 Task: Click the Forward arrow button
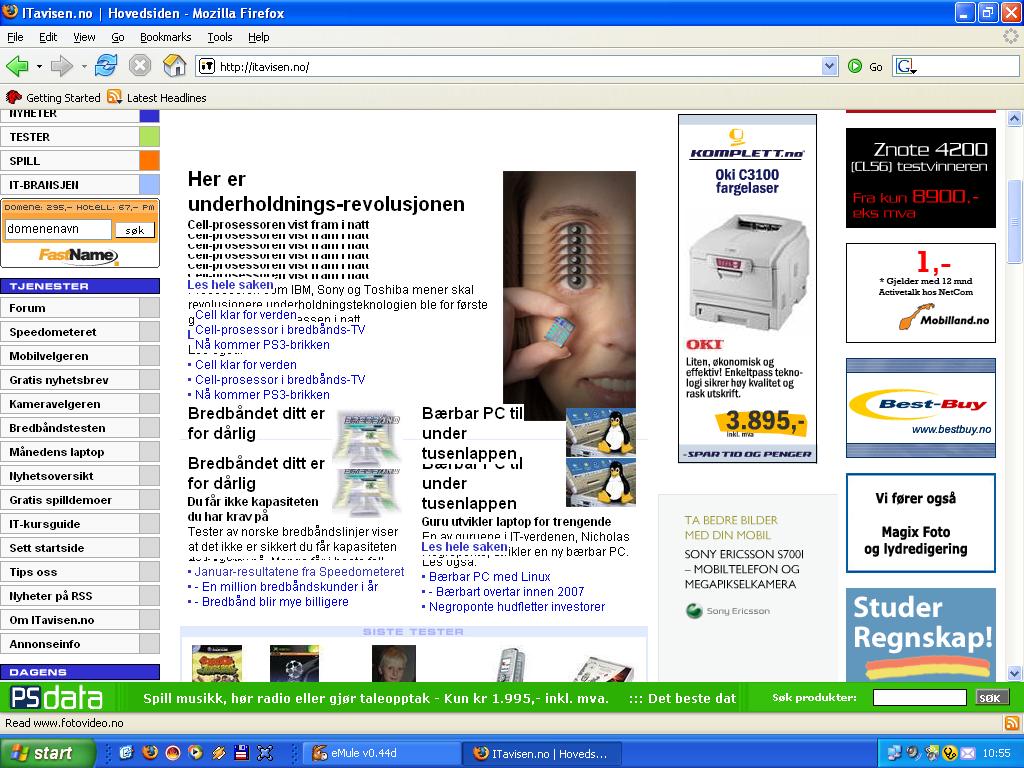[x=61, y=66]
